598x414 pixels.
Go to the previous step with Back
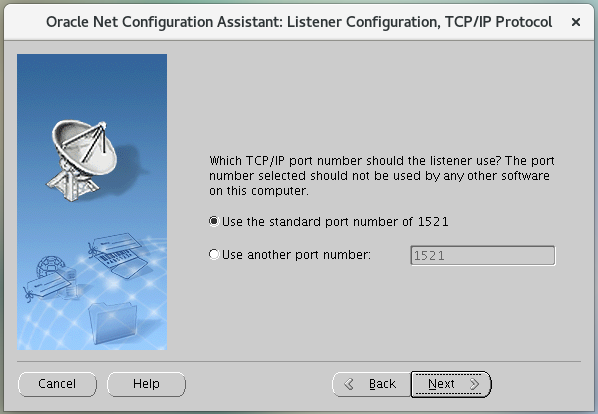click(372, 384)
